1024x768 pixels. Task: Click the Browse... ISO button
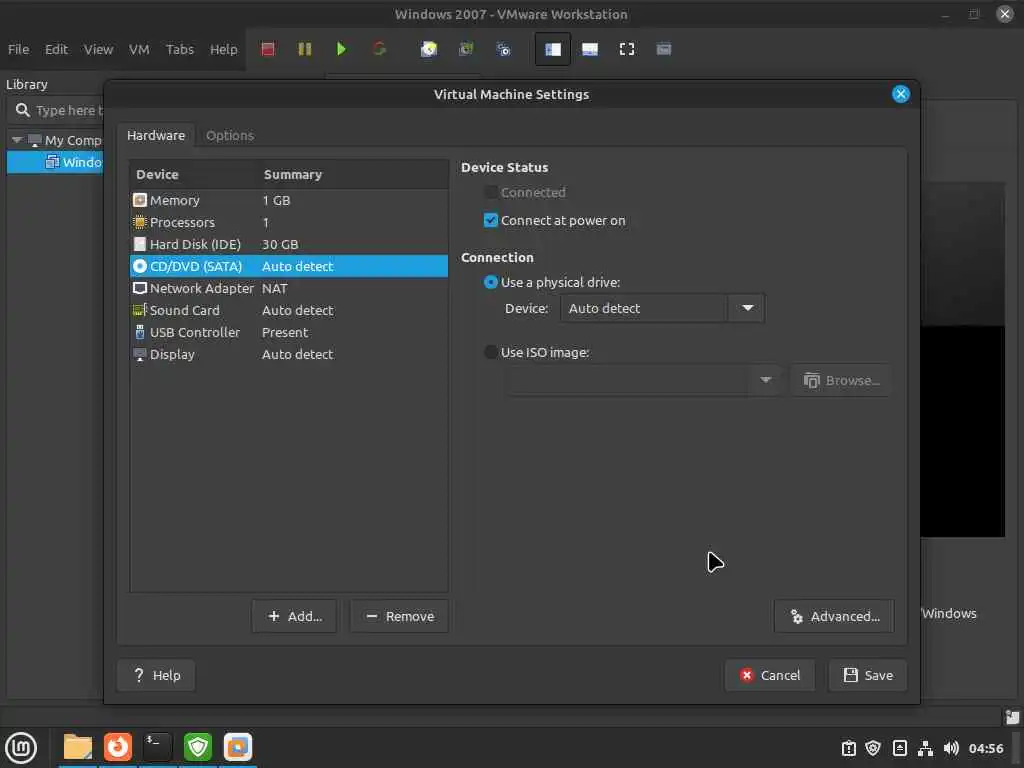(841, 380)
